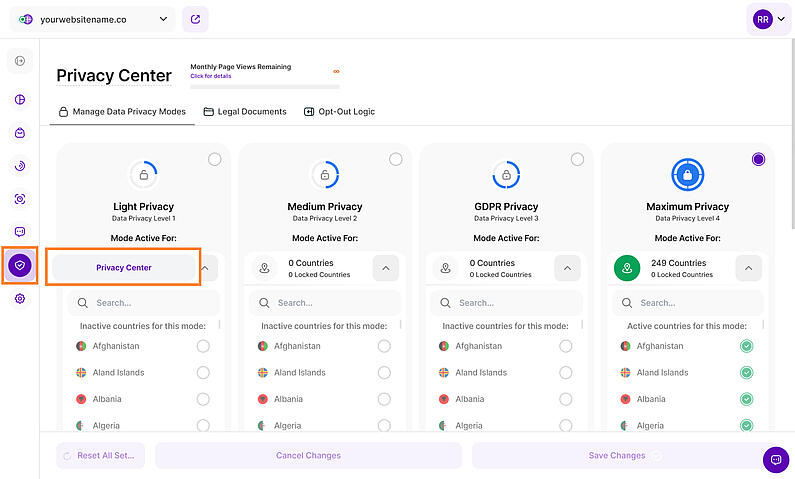Click the Light Privacy list scrollbar
Screen dimensions: 795x479
(220, 324)
